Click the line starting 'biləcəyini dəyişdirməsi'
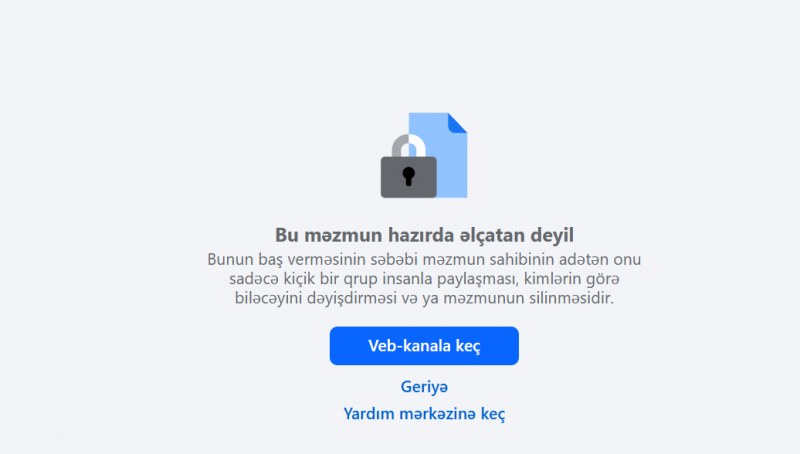Image resolution: width=800 pixels, height=454 pixels. point(424,298)
